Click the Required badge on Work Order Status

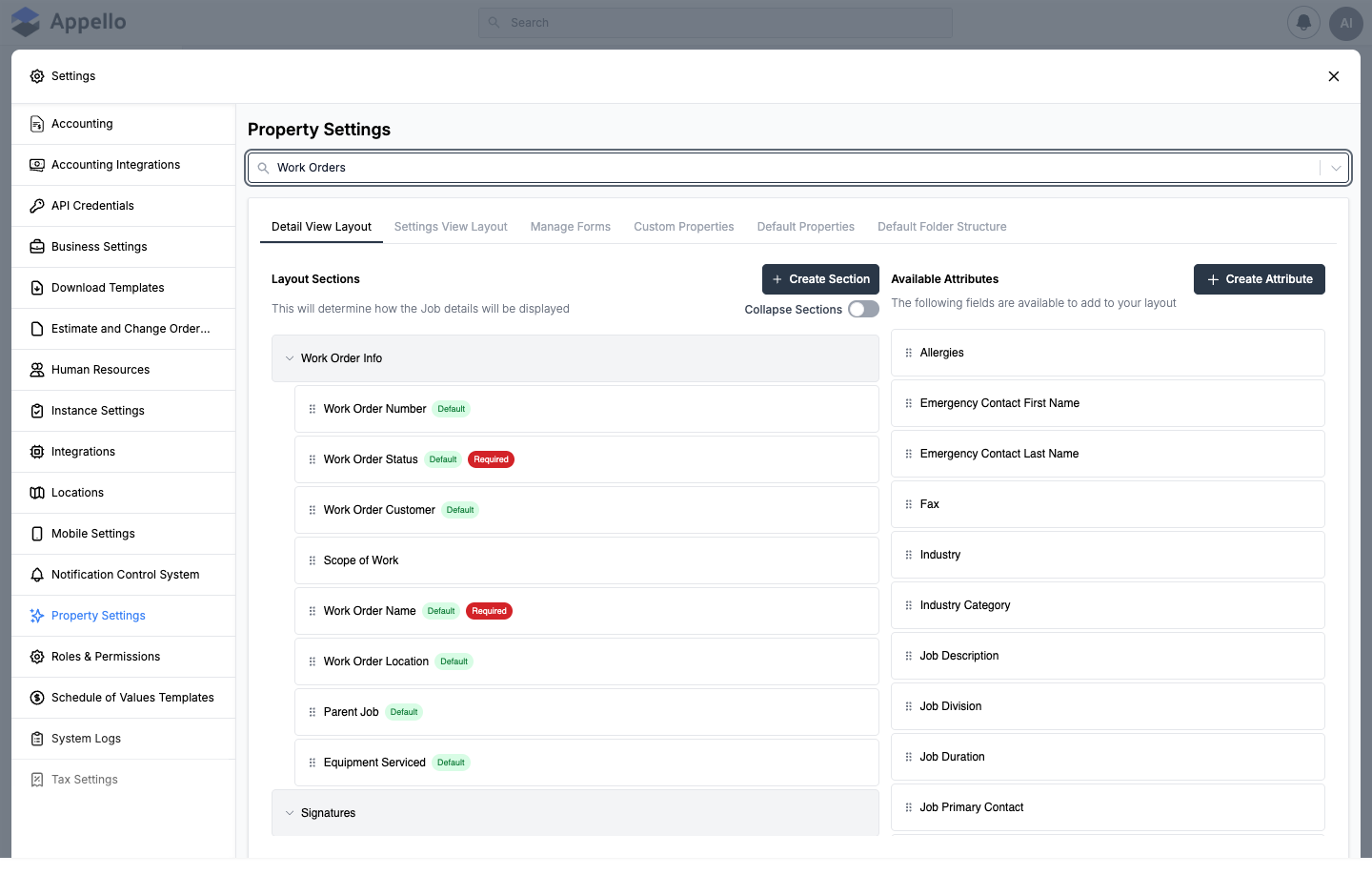pos(492,459)
